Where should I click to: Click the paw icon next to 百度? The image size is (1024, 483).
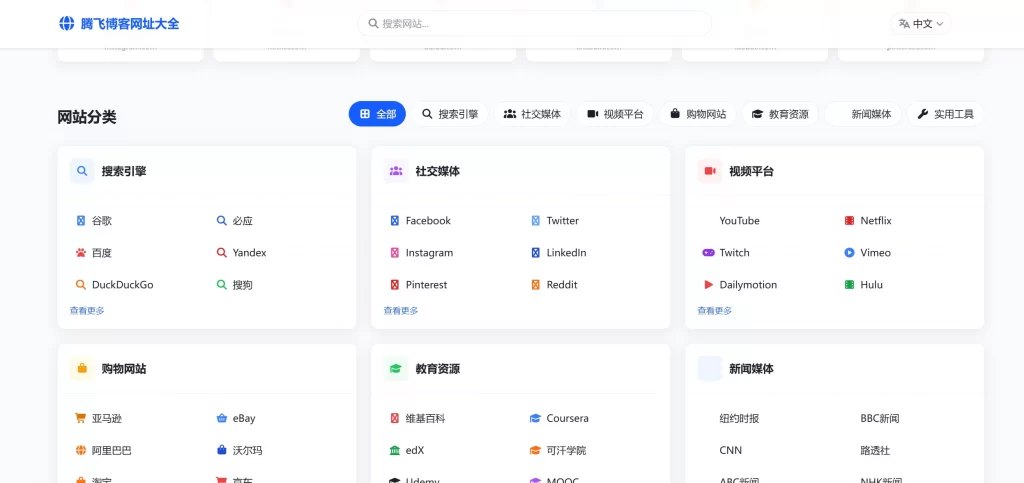(81, 253)
